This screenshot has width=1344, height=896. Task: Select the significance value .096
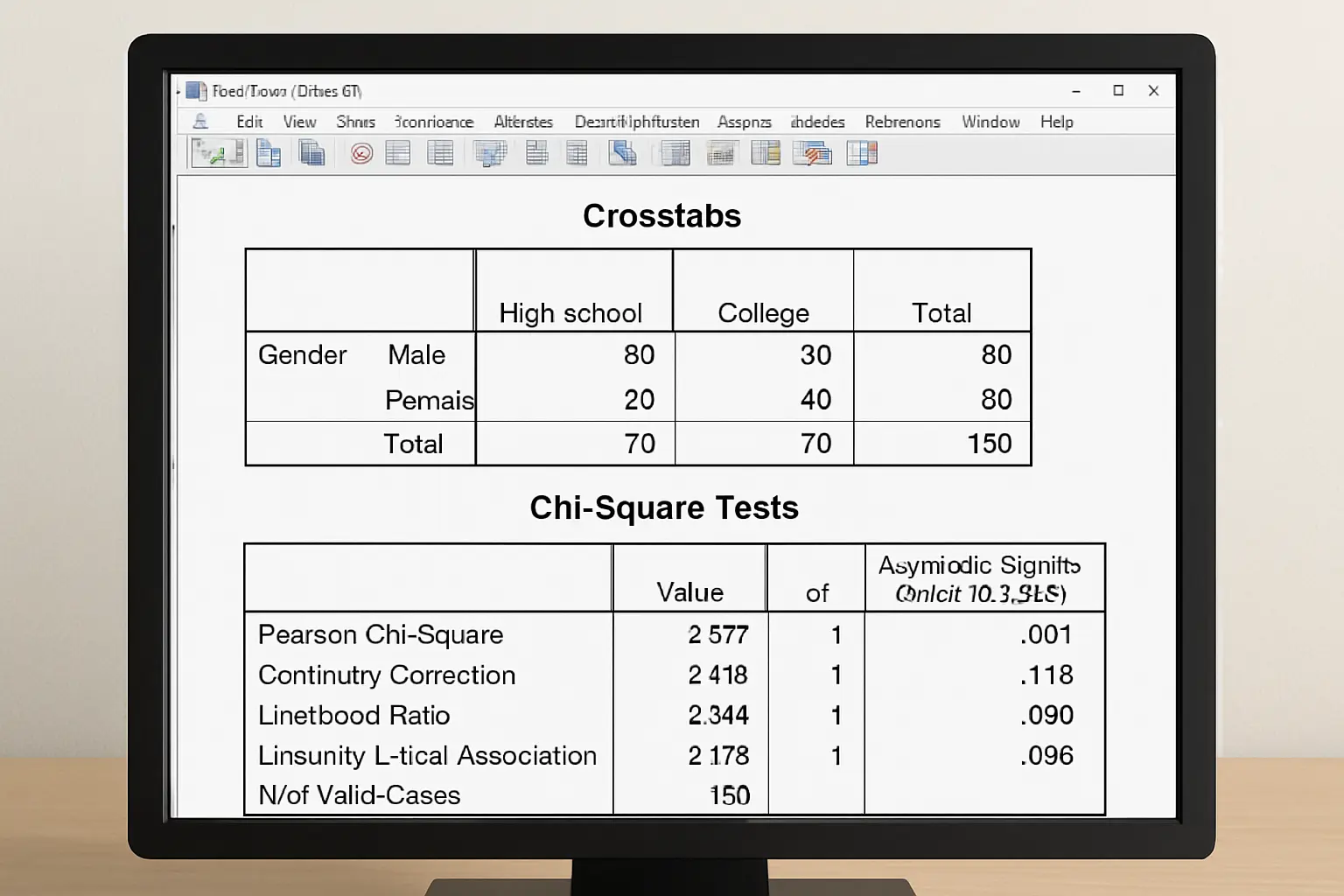tap(1046, 755)
